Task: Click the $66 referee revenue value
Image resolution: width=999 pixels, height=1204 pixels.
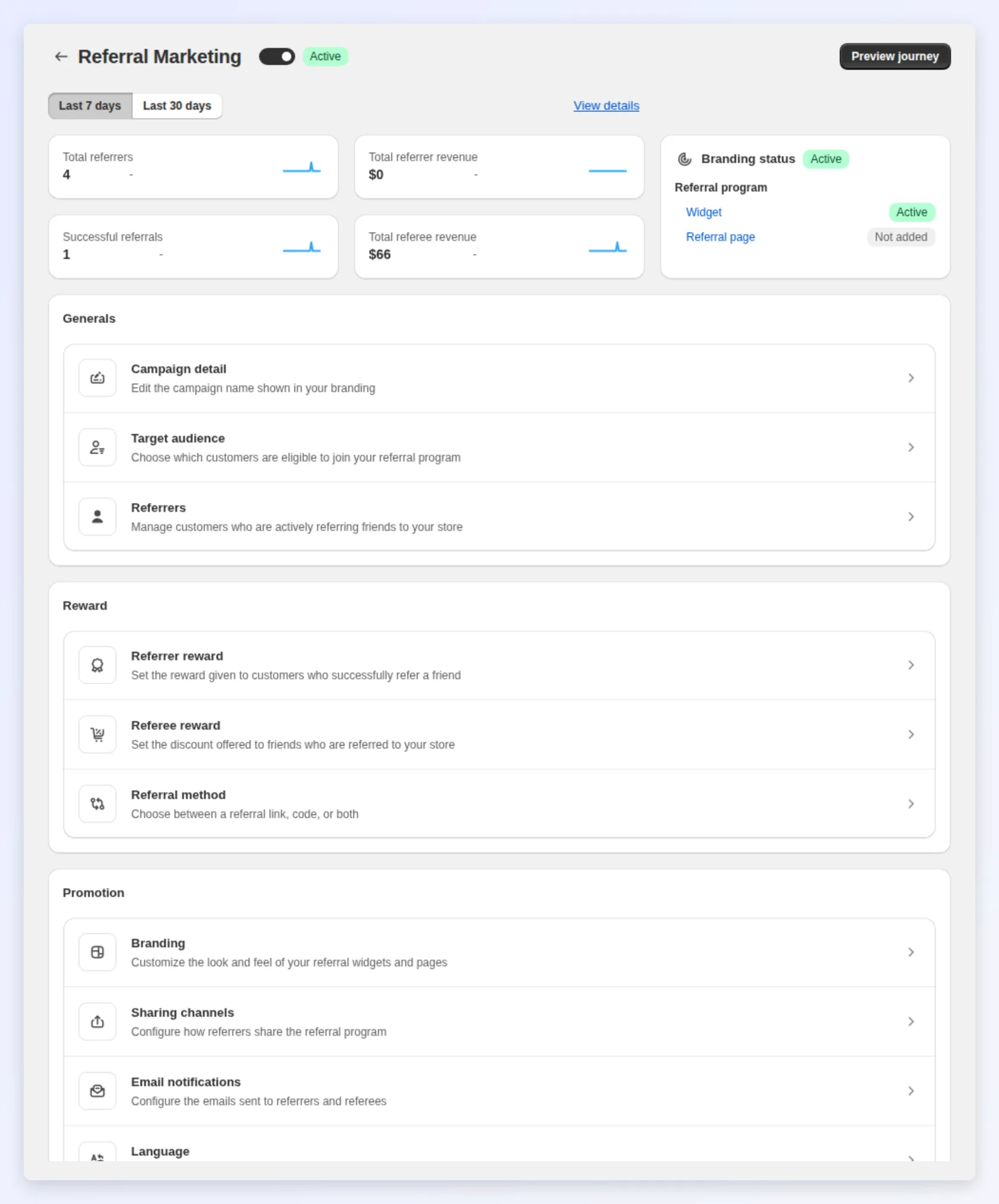Action: pos(379,255)
